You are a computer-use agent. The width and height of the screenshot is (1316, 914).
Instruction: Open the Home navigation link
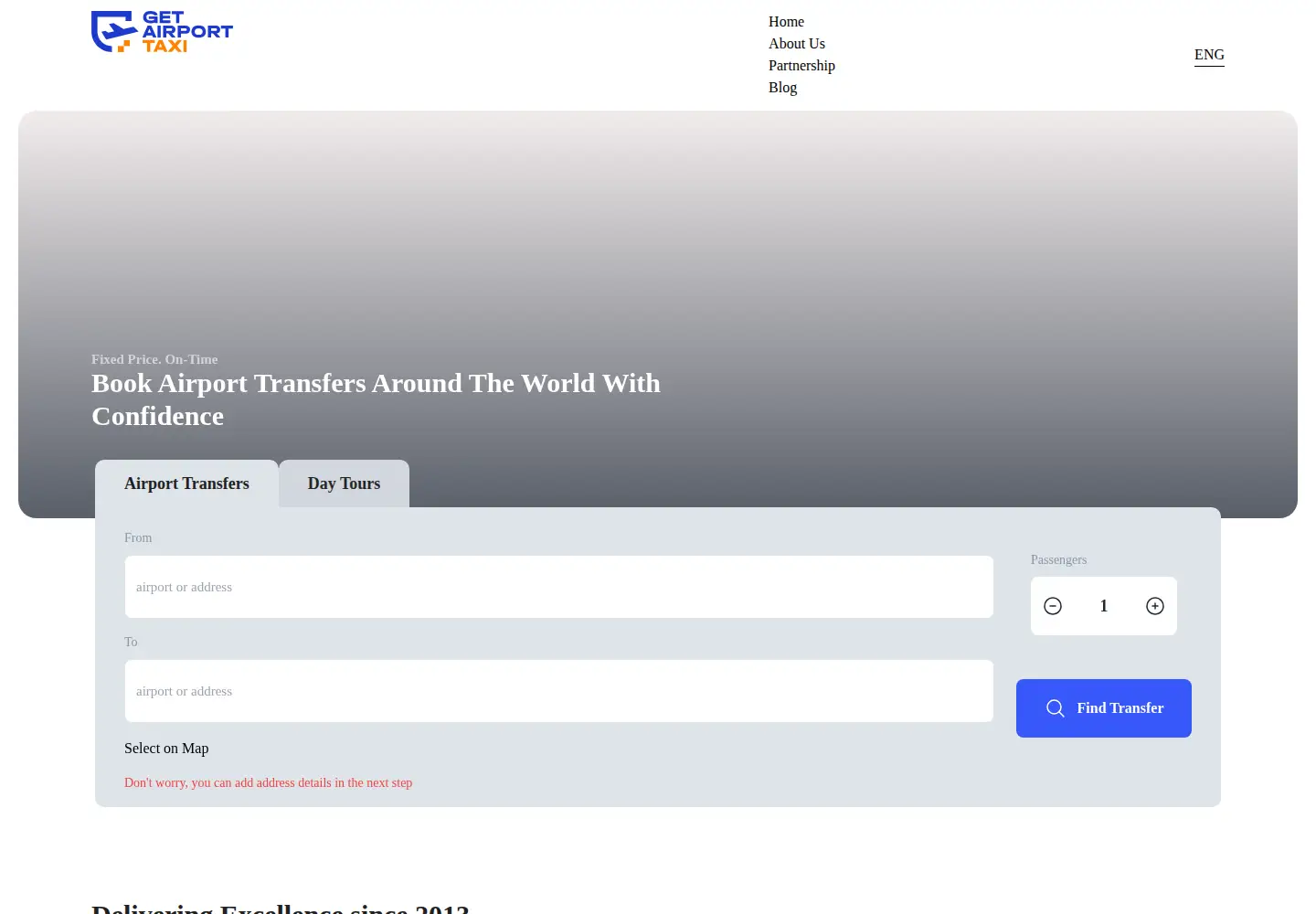[786, 22]
